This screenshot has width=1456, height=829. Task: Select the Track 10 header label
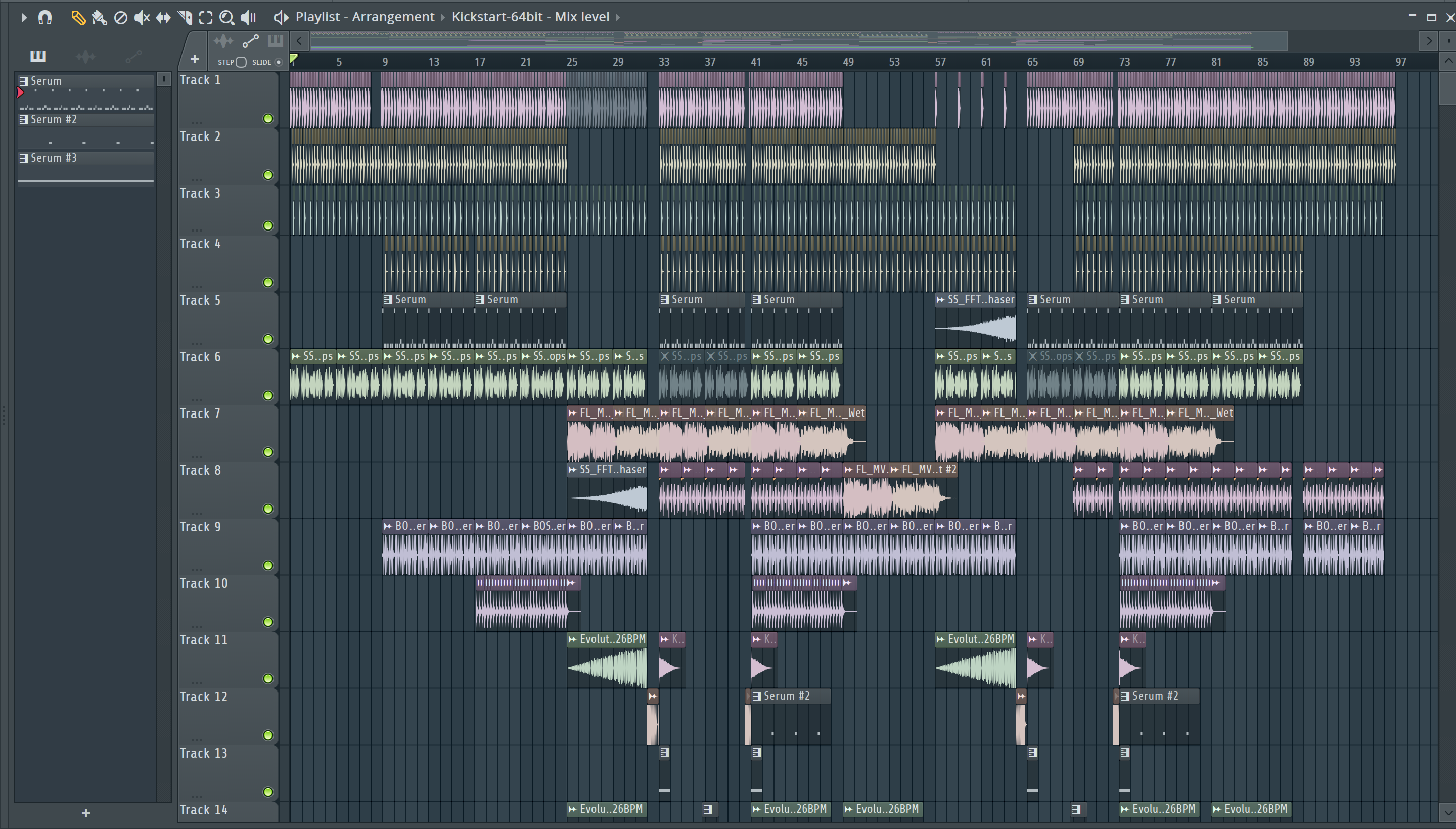click(x=203, y=584)
